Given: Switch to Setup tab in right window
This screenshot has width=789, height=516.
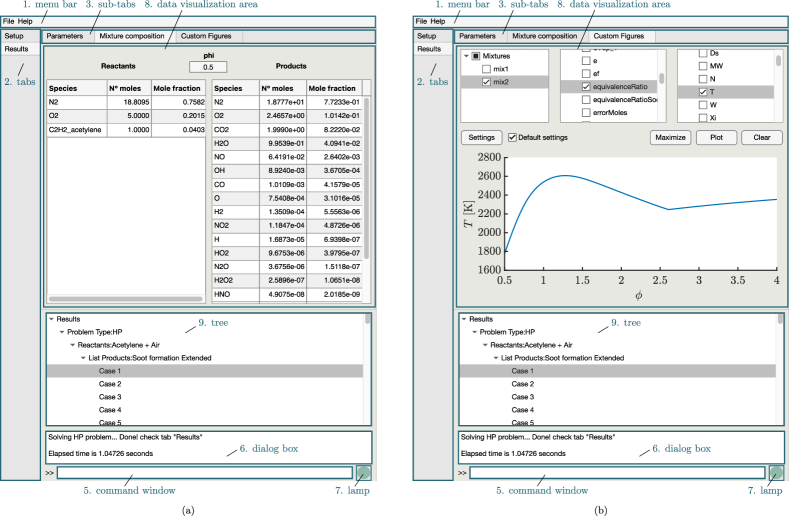Looking at the screenshot, I should [428, 36].
